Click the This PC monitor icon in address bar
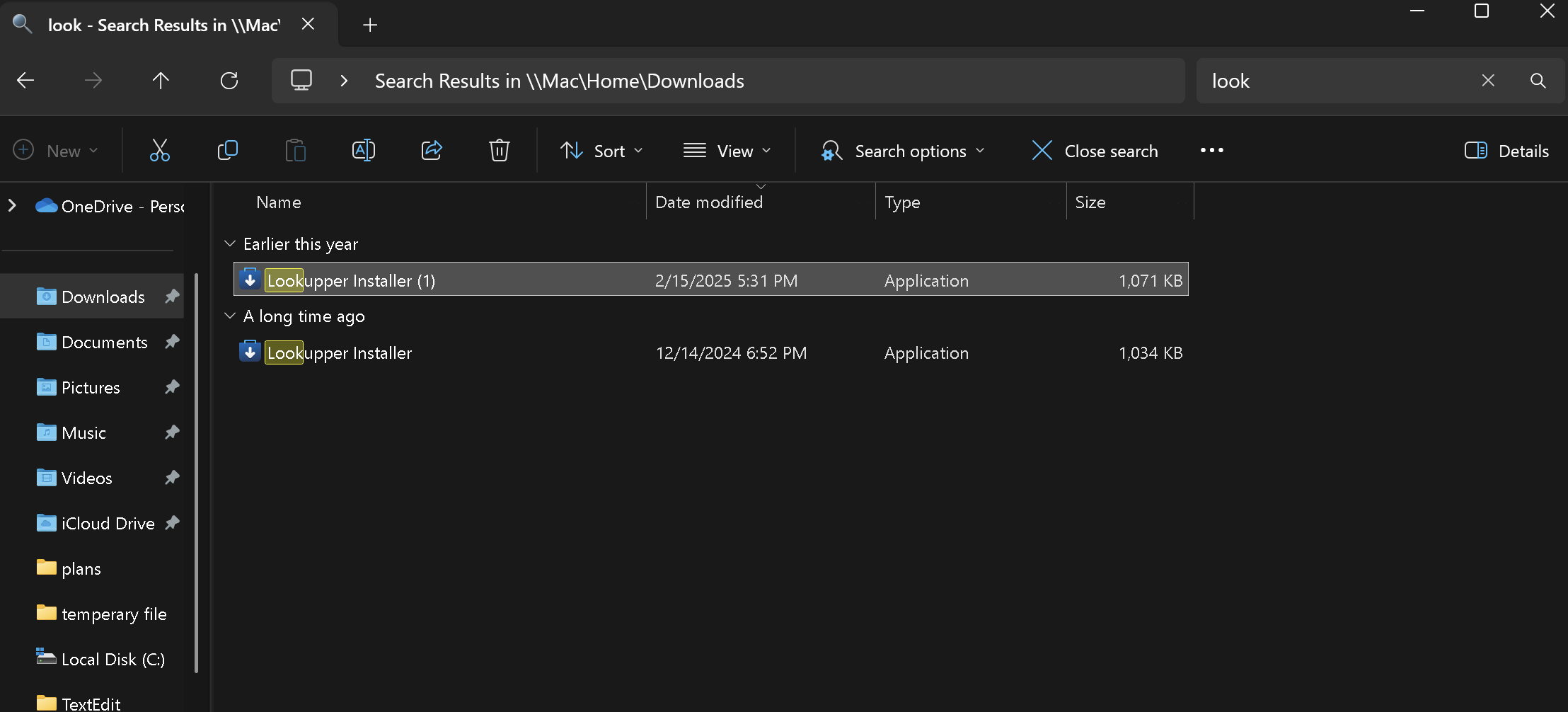1568x712 pixels. [301, 80]
